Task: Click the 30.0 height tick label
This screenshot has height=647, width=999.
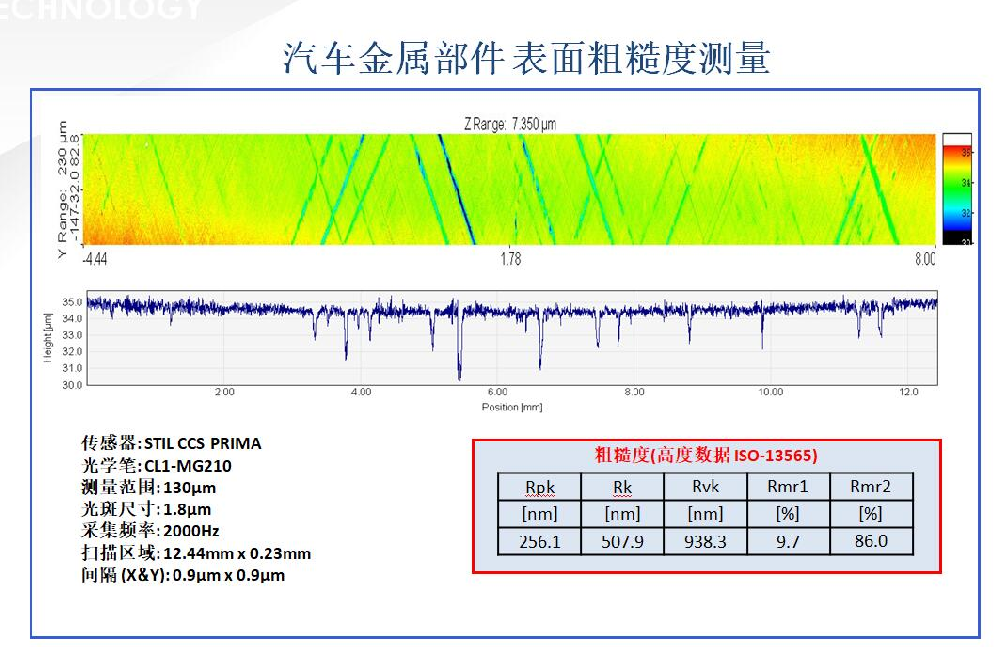Action: pos(72,385)
